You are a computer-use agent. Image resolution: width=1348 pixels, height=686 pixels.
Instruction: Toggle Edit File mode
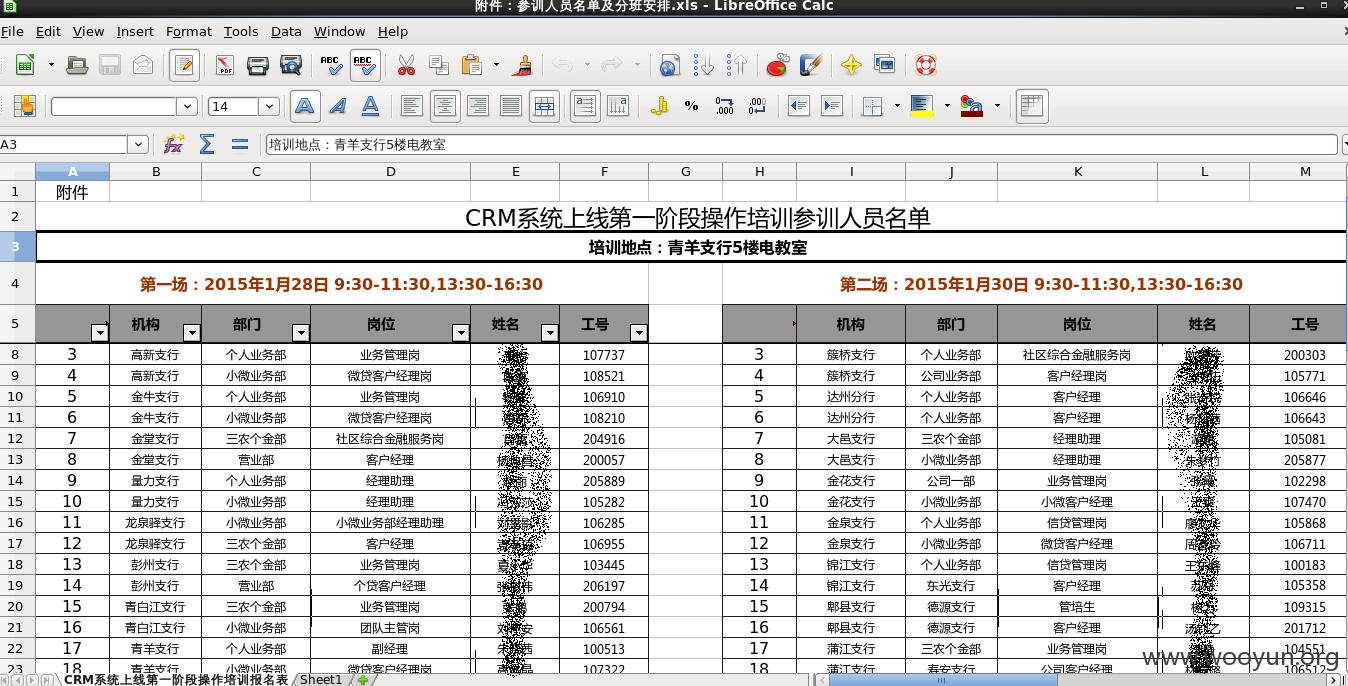pos(184,66)
